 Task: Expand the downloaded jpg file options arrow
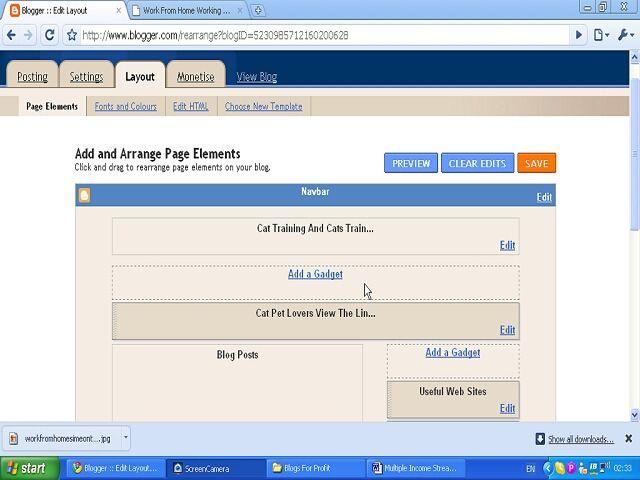coord(125,438)
